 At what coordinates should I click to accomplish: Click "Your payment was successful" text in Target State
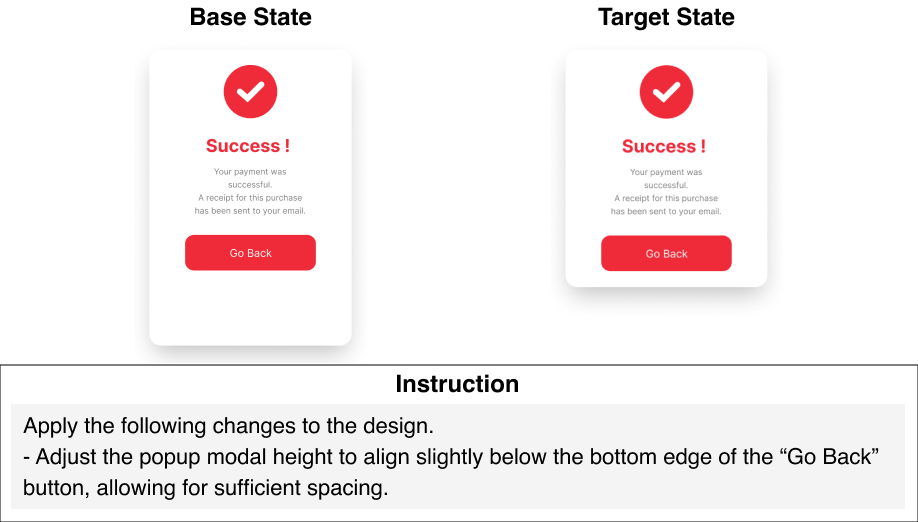[x=666, y=178]
